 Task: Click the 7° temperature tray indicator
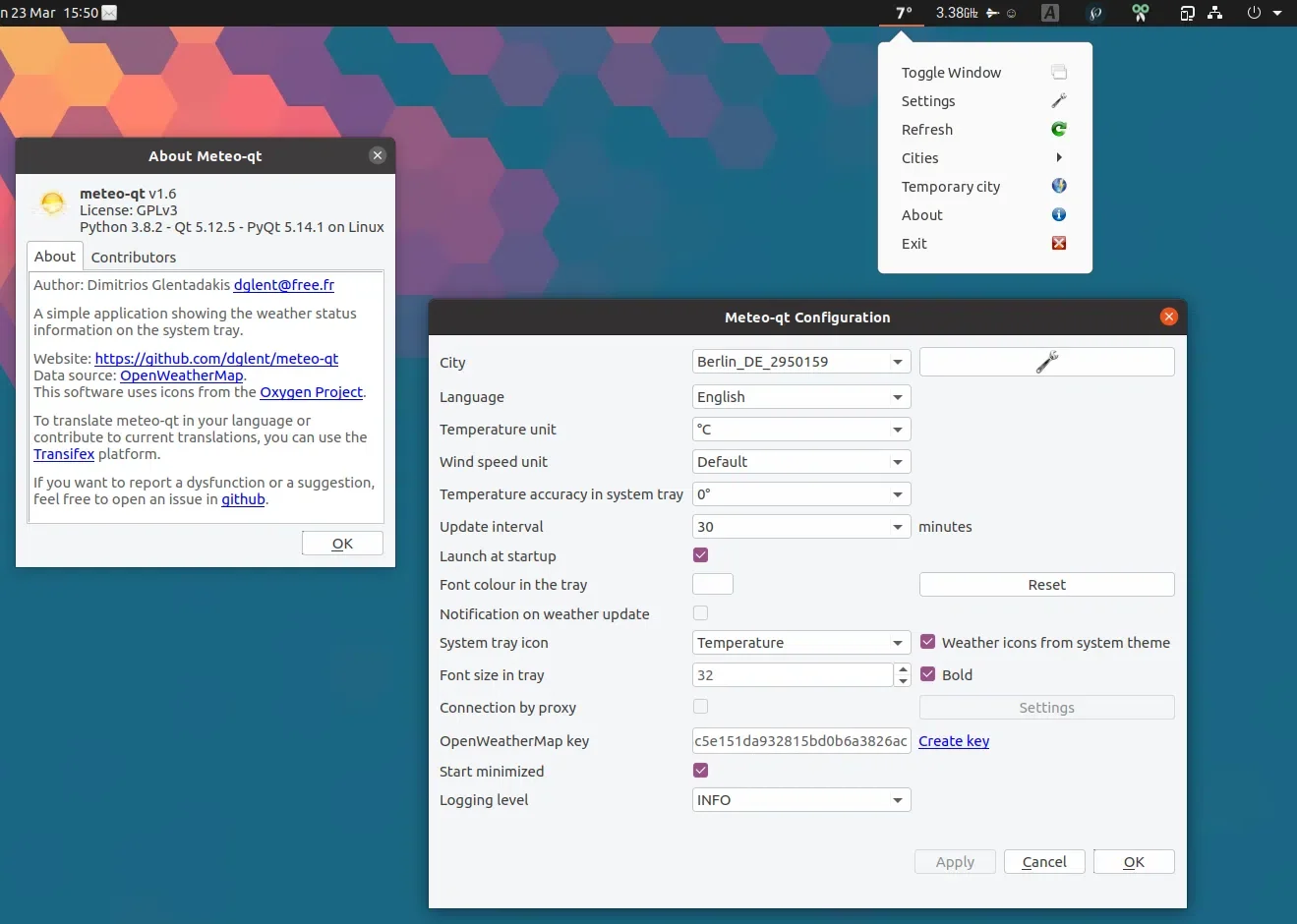(x=904, y=13)
